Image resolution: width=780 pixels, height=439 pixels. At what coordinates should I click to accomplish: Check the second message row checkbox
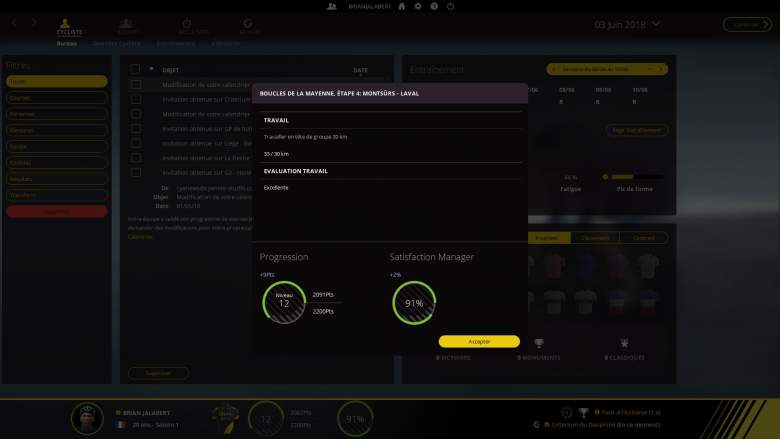coord(135,100)
